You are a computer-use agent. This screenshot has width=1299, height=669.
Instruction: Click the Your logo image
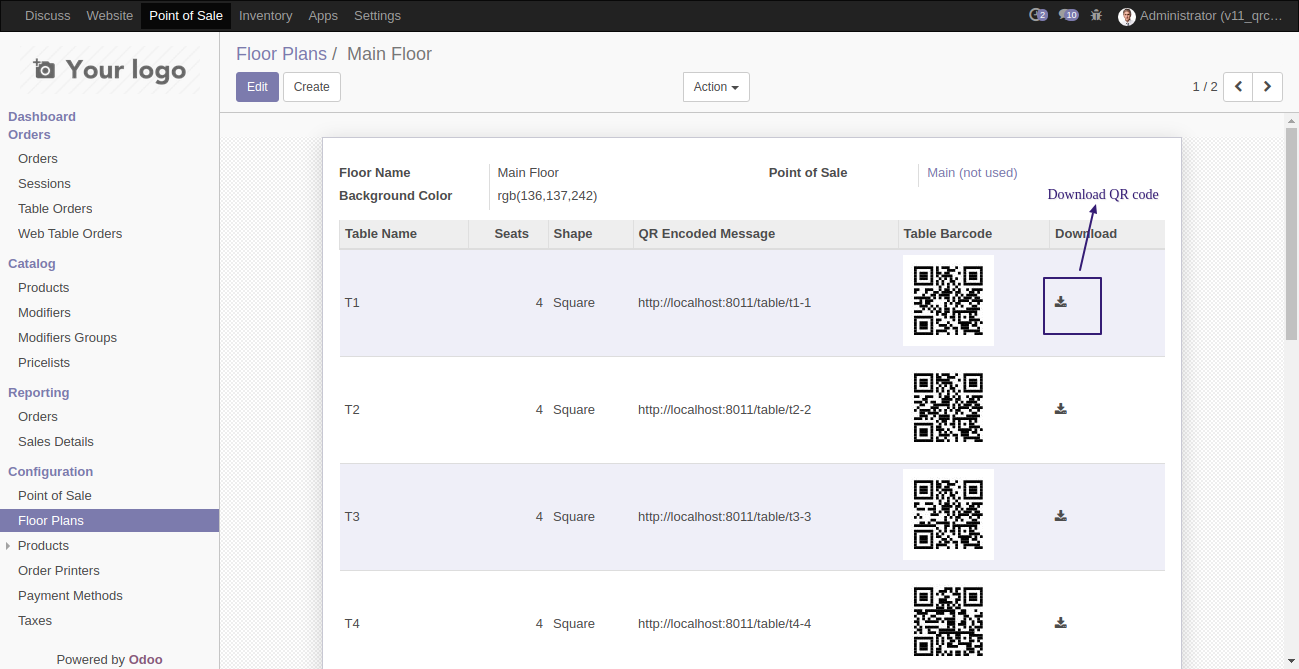[110, 70]
